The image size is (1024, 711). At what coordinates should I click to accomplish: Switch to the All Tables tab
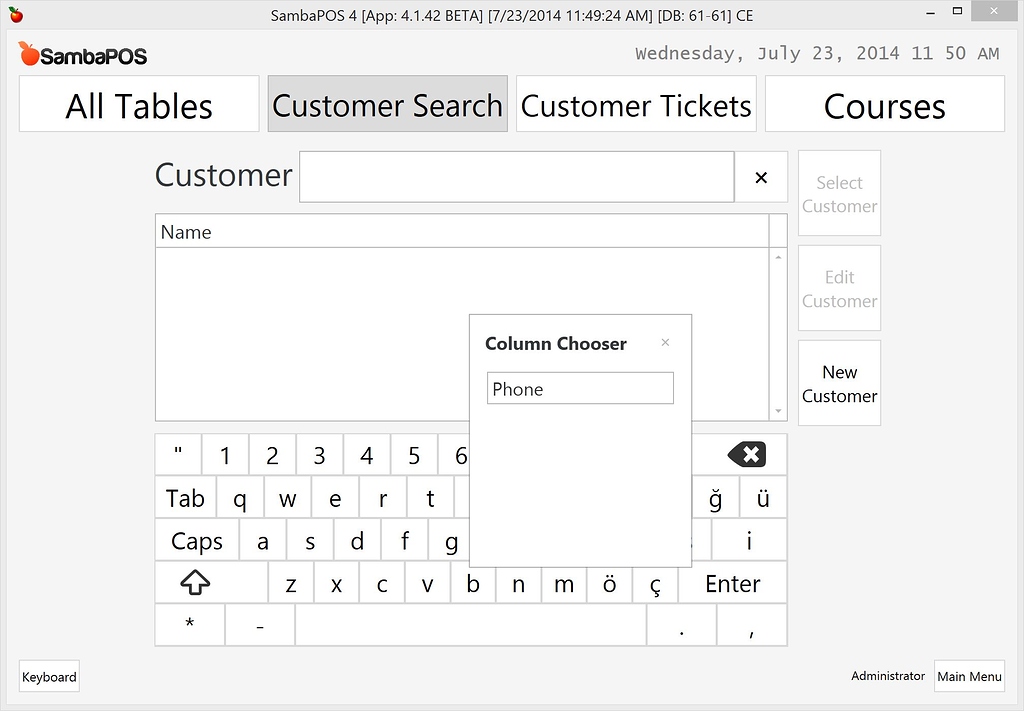[138, 103]
